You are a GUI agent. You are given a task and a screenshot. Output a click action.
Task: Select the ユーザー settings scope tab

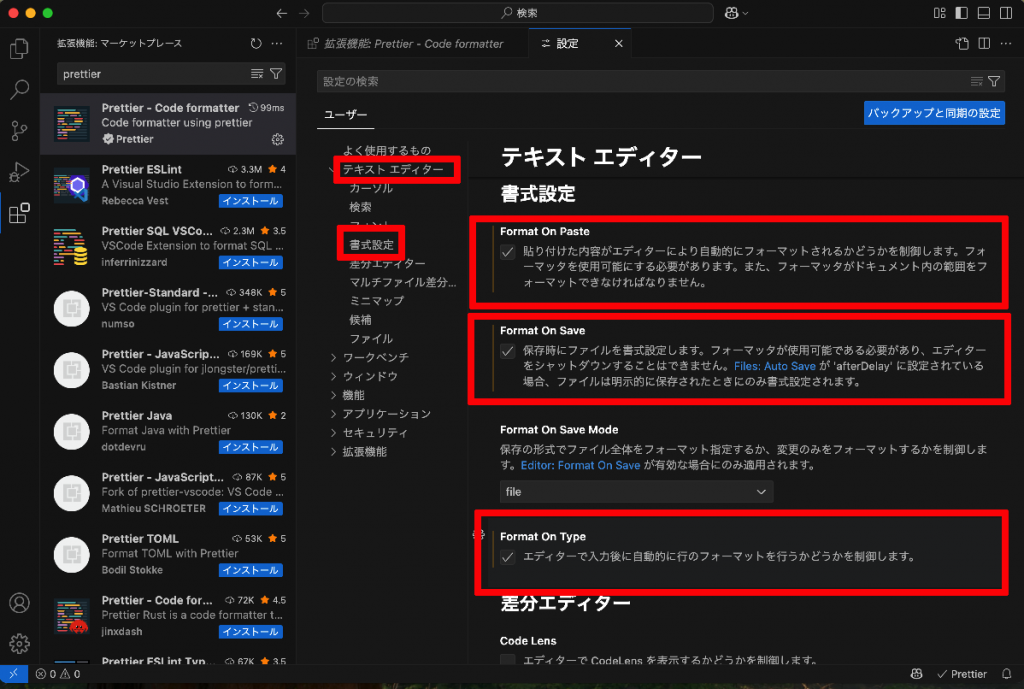point(345,114)
